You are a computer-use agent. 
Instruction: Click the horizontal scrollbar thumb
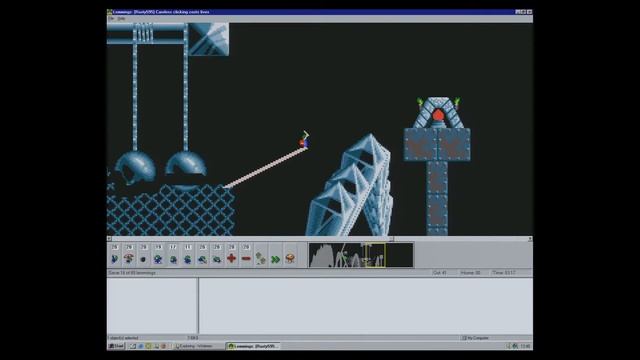coord(391,239)
